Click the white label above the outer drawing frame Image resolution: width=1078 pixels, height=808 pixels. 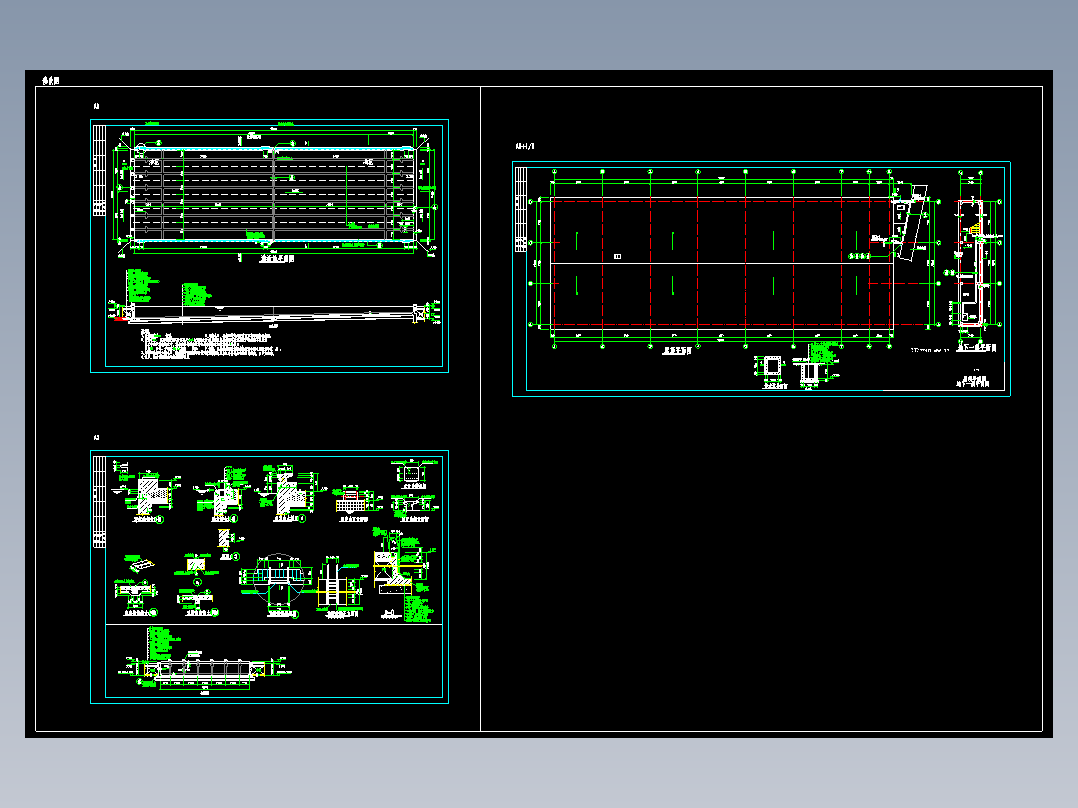click(50, 80)
